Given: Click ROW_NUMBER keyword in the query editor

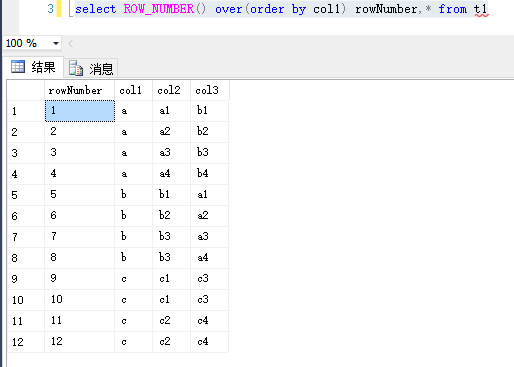Looking at the screenshot, I should click(x=159, y=9).
